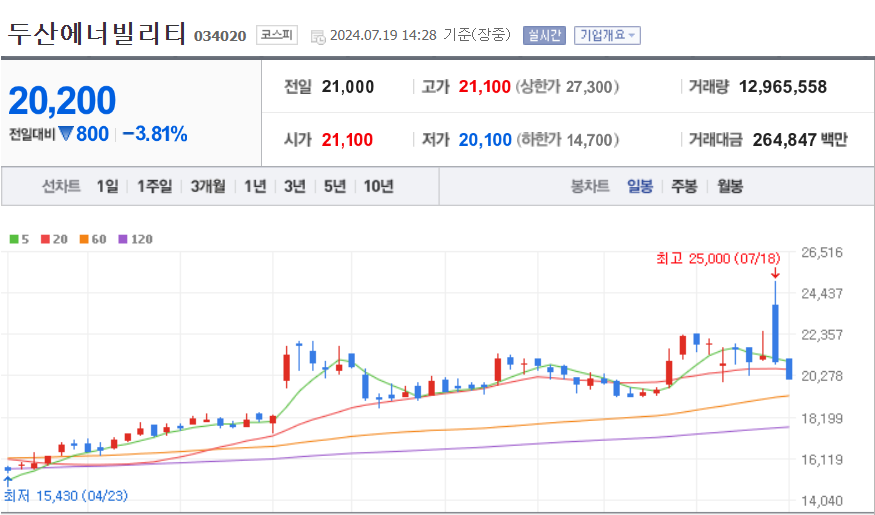875x515 pixels.
Task: Click the 시가 value 21,100
Action: (347, 139)
